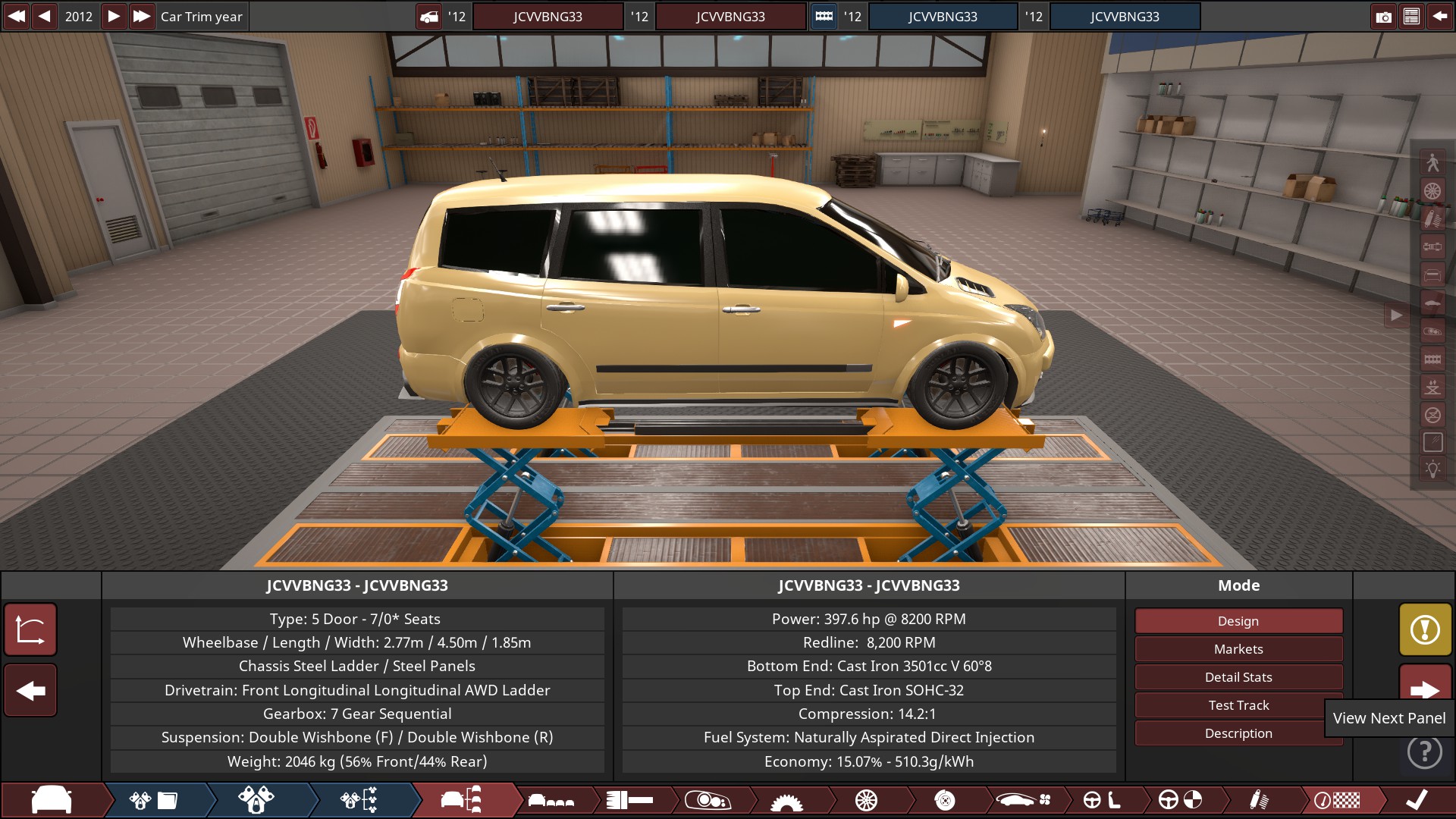
Task: Go back with the left arrow button
Action: coord(30,690)
